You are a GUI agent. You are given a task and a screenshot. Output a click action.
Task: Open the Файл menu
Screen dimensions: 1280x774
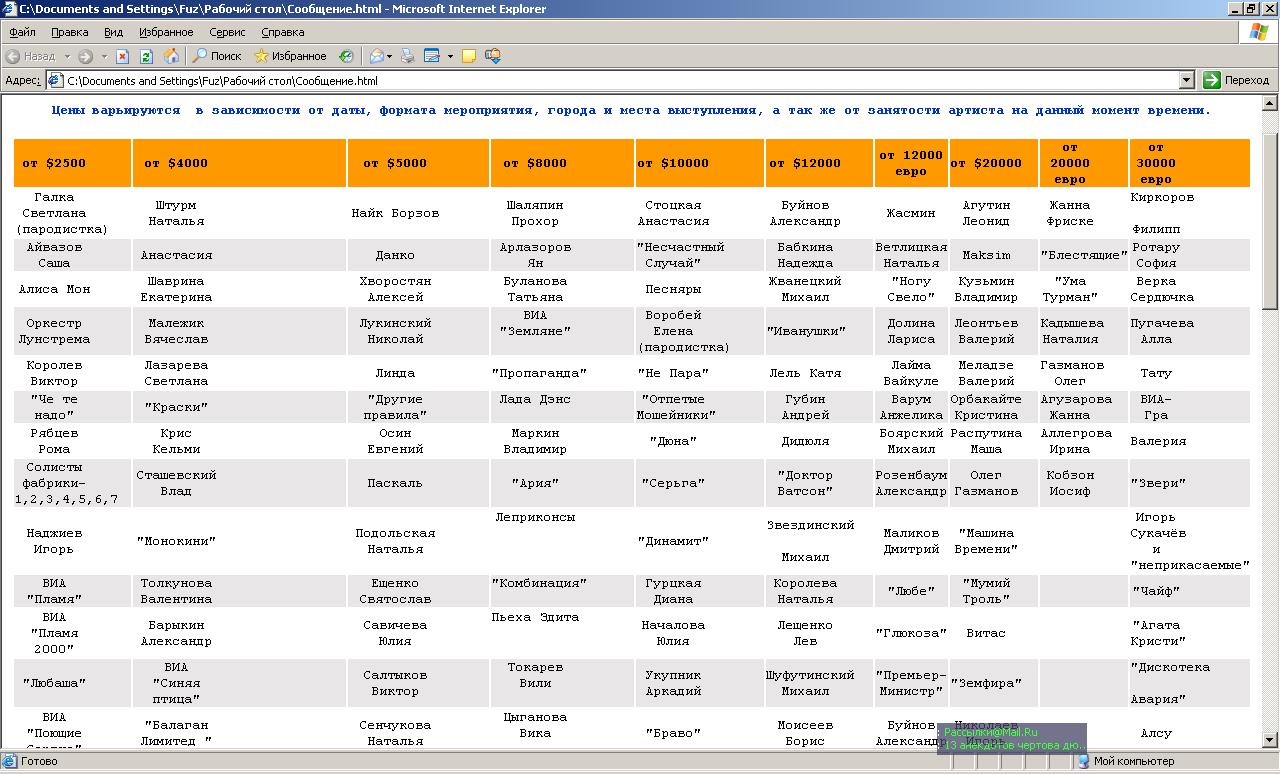[22, 32]
